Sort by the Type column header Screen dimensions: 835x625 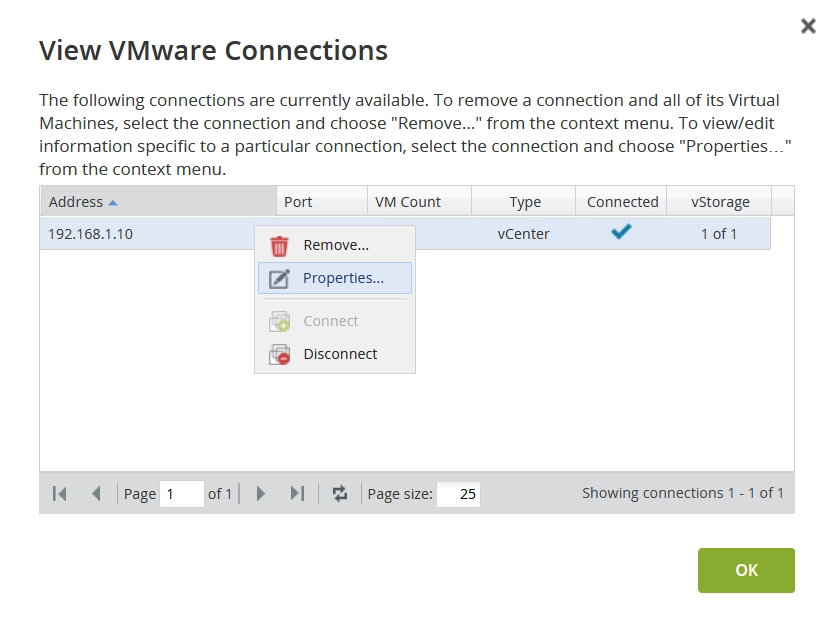523,201
